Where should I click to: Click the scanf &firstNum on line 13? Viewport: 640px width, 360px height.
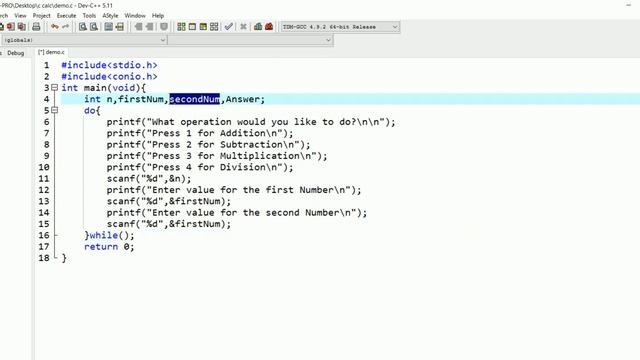click(169, 201)
